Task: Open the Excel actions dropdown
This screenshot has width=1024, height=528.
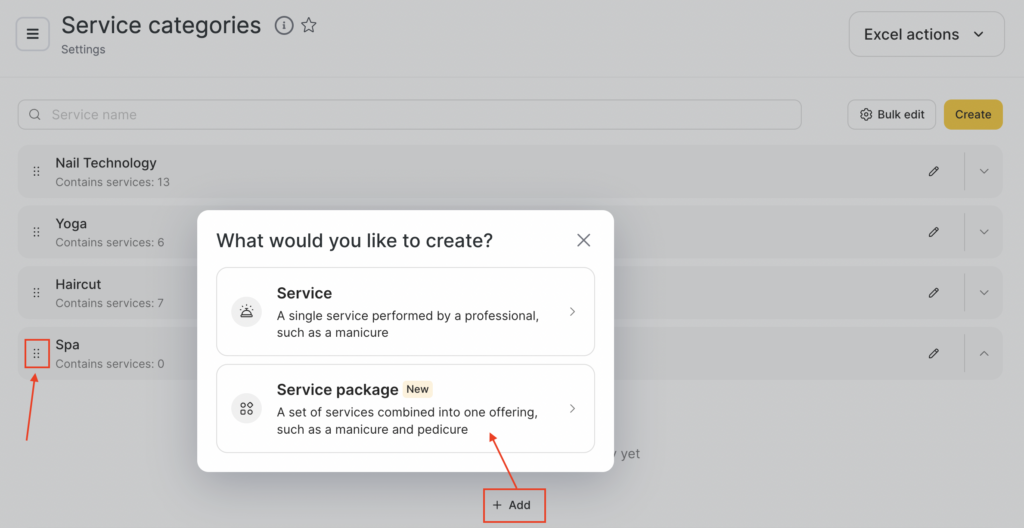Action: click(x=926, y=35)
